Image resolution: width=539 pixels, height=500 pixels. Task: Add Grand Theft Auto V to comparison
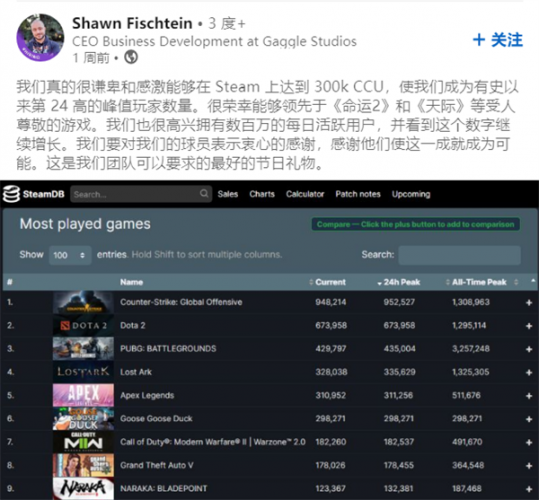click(x=529, y=466)
